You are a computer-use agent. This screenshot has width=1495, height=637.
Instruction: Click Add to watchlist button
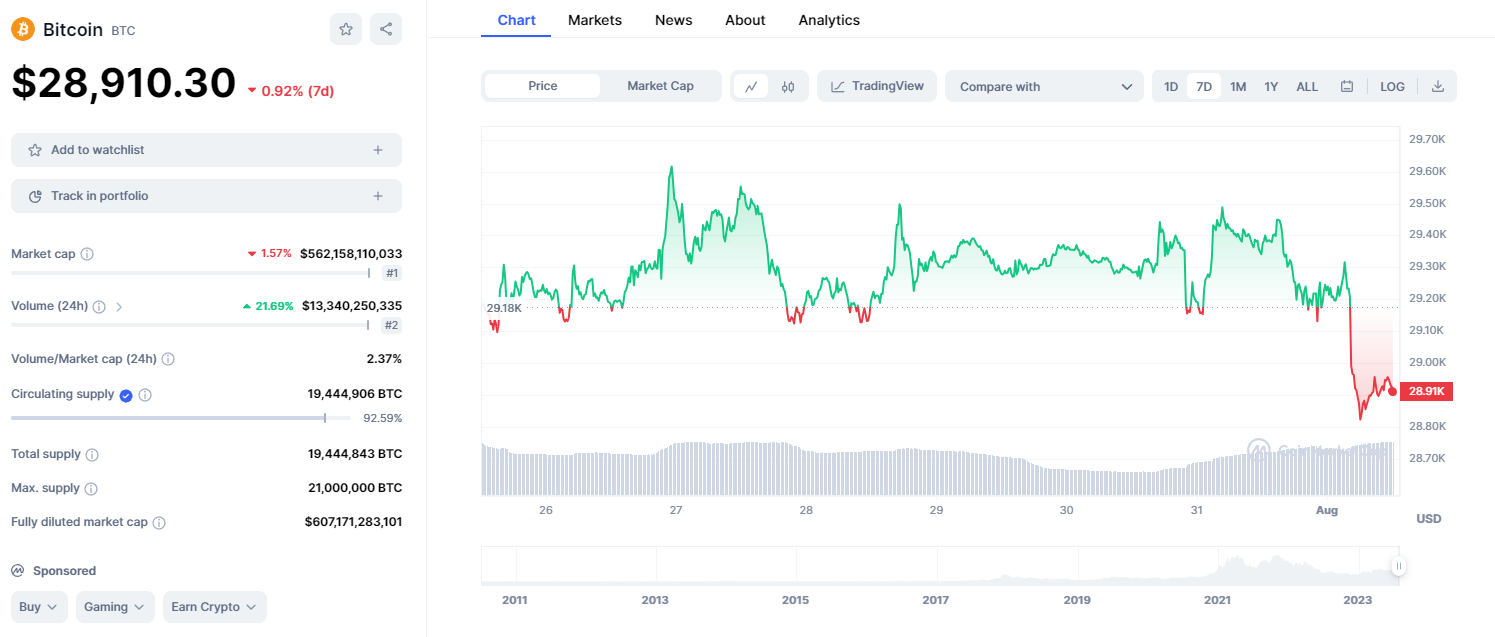(206, 150)
